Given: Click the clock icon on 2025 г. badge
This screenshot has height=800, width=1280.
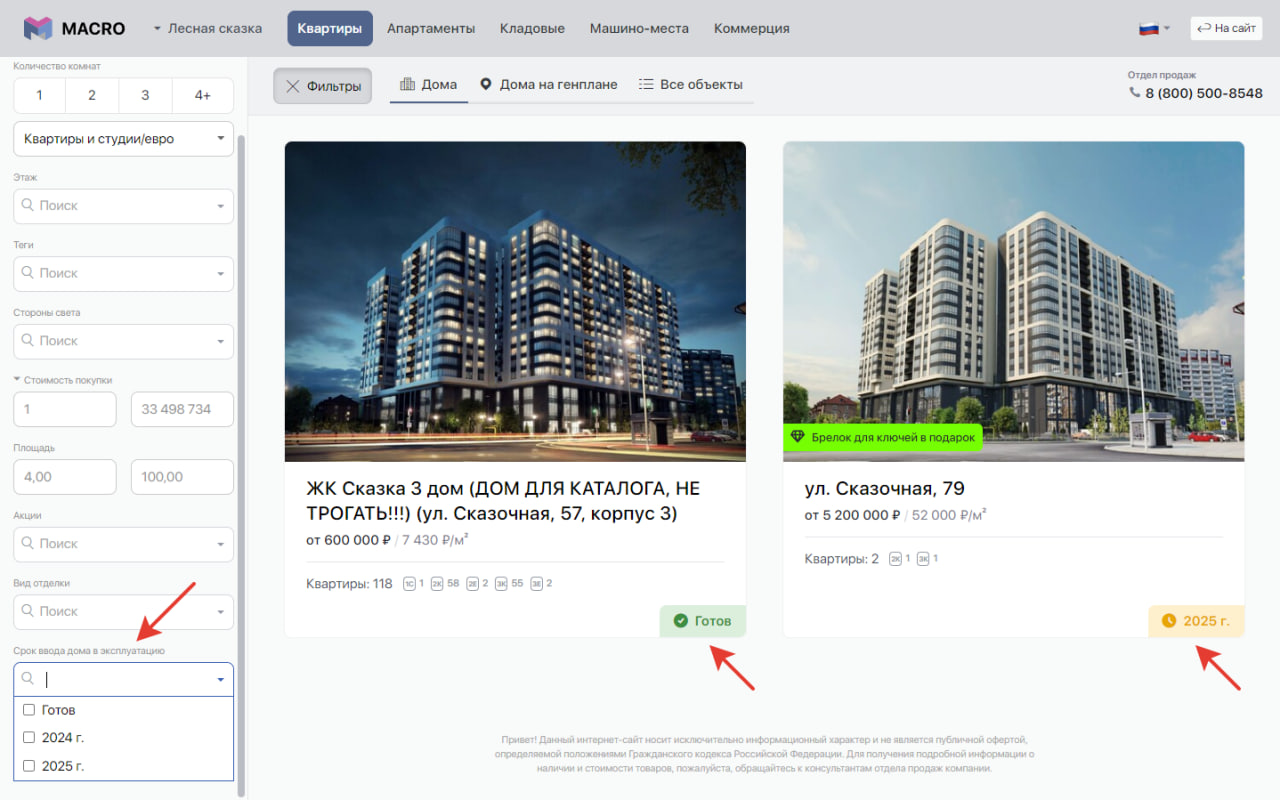Looking at the screenshot, I should click(x=1169, y=621).
